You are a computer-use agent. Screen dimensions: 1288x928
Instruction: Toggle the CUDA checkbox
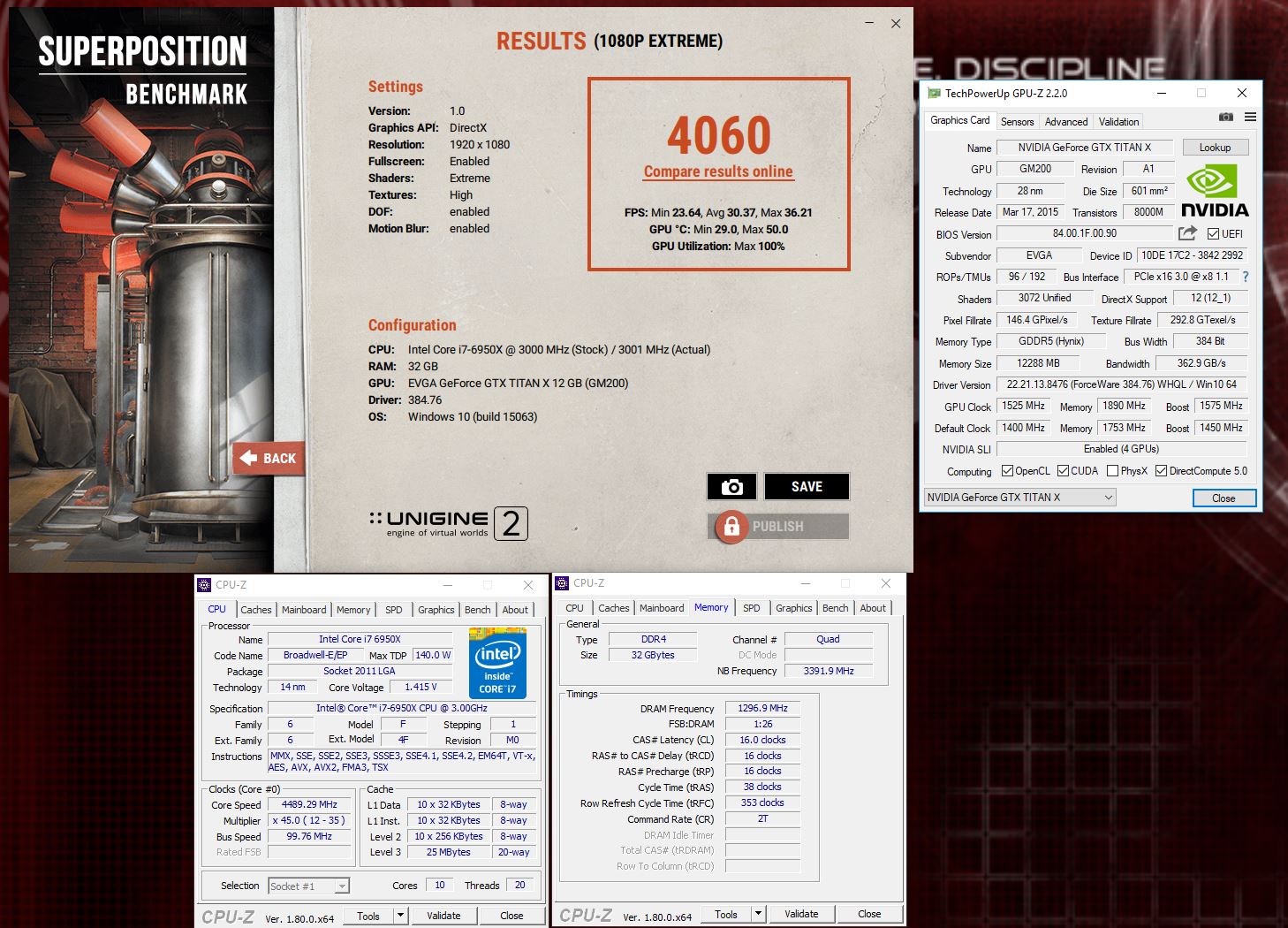(x=1063, y=471)
